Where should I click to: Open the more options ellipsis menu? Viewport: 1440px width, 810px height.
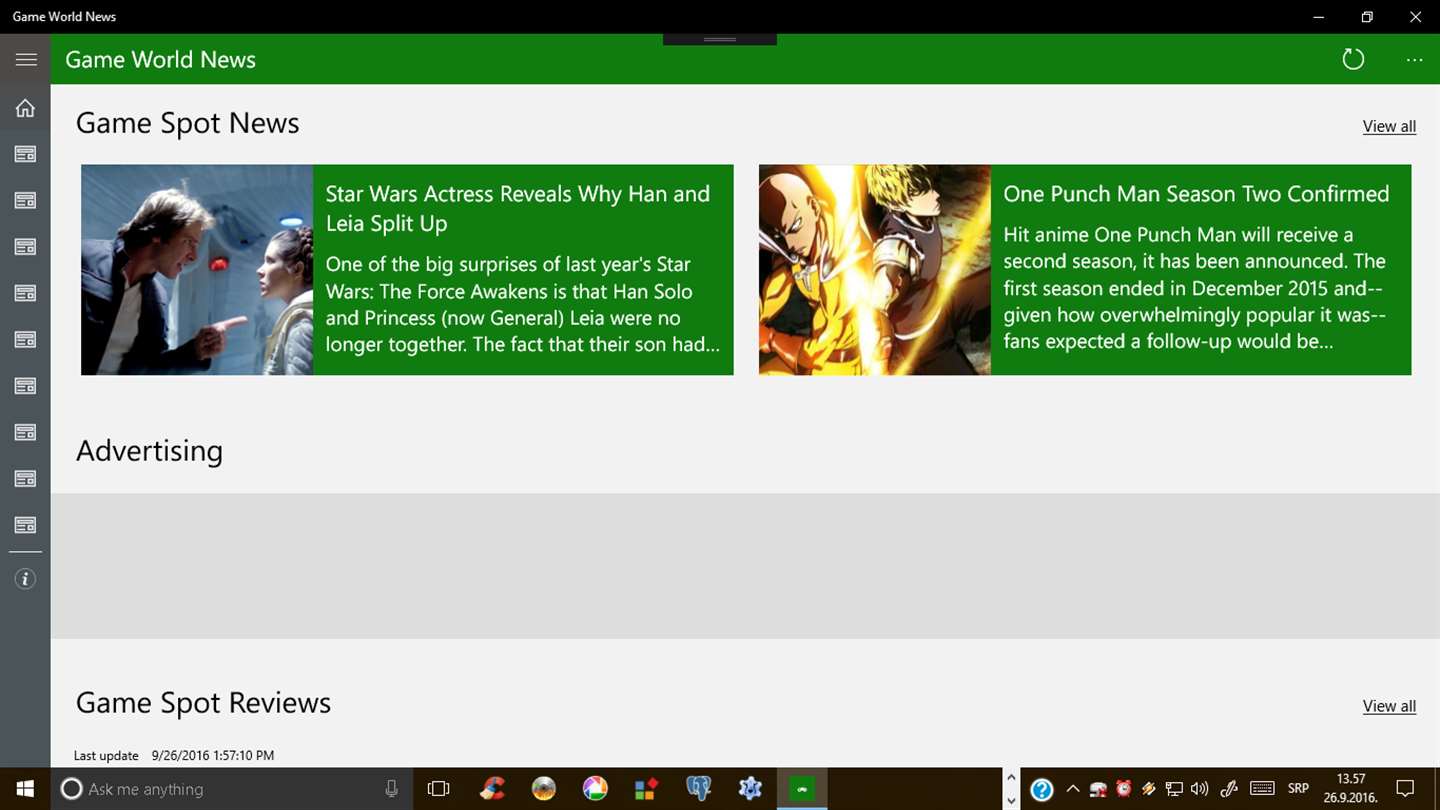[x=1414, y=60]
